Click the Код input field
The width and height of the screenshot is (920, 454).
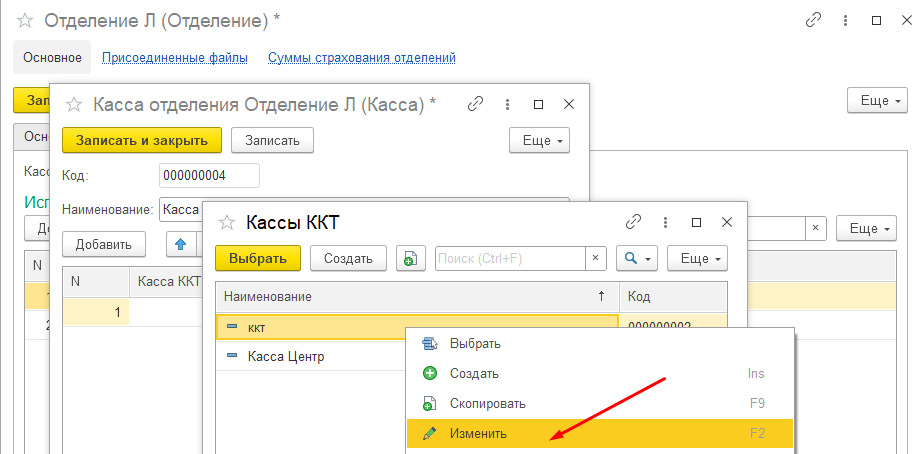(209, 176)
